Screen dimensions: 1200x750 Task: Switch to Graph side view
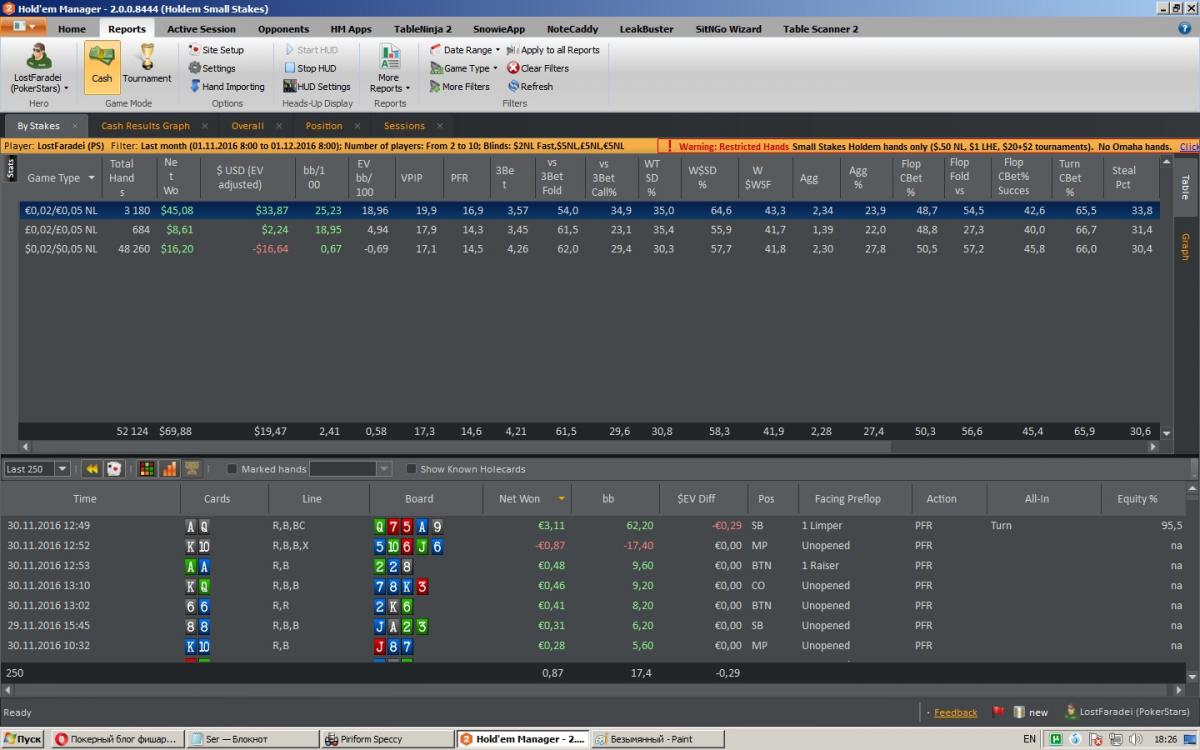(x=1186, y=246)
